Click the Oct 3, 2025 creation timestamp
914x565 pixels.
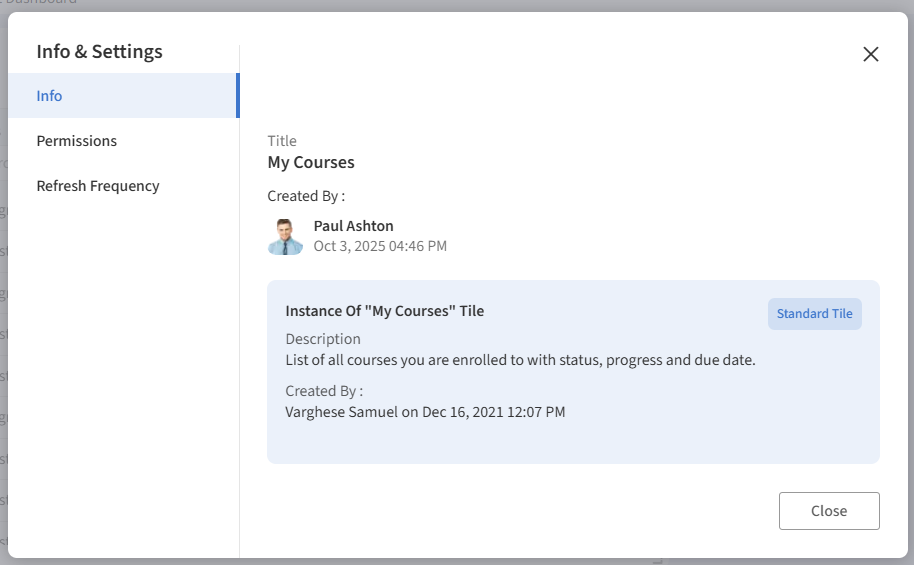point(380,246)
